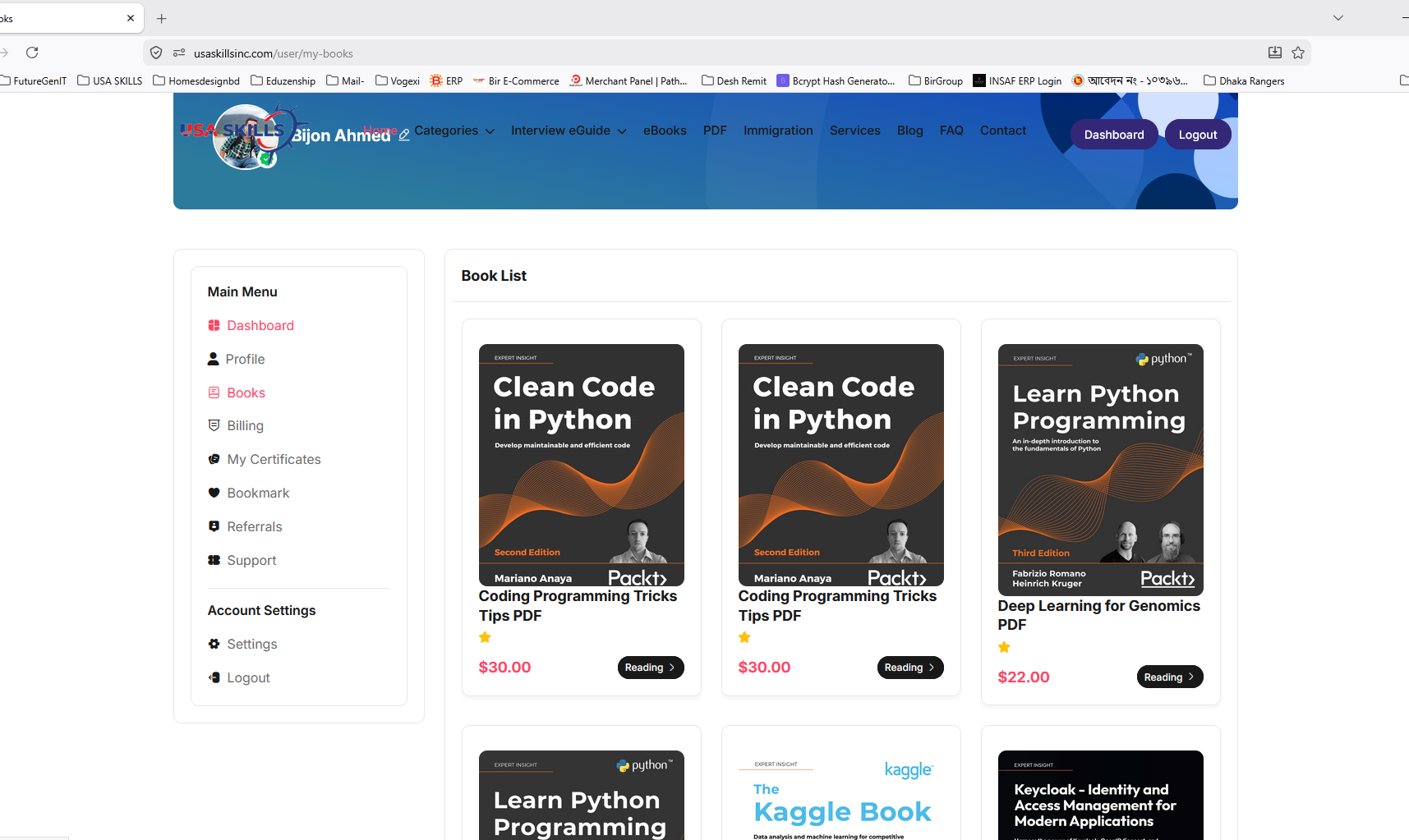The width and height of the screenshot is (1409, 840).
Task: Open the Eduzenship bookmarks folder
Action: click(283, 80)
